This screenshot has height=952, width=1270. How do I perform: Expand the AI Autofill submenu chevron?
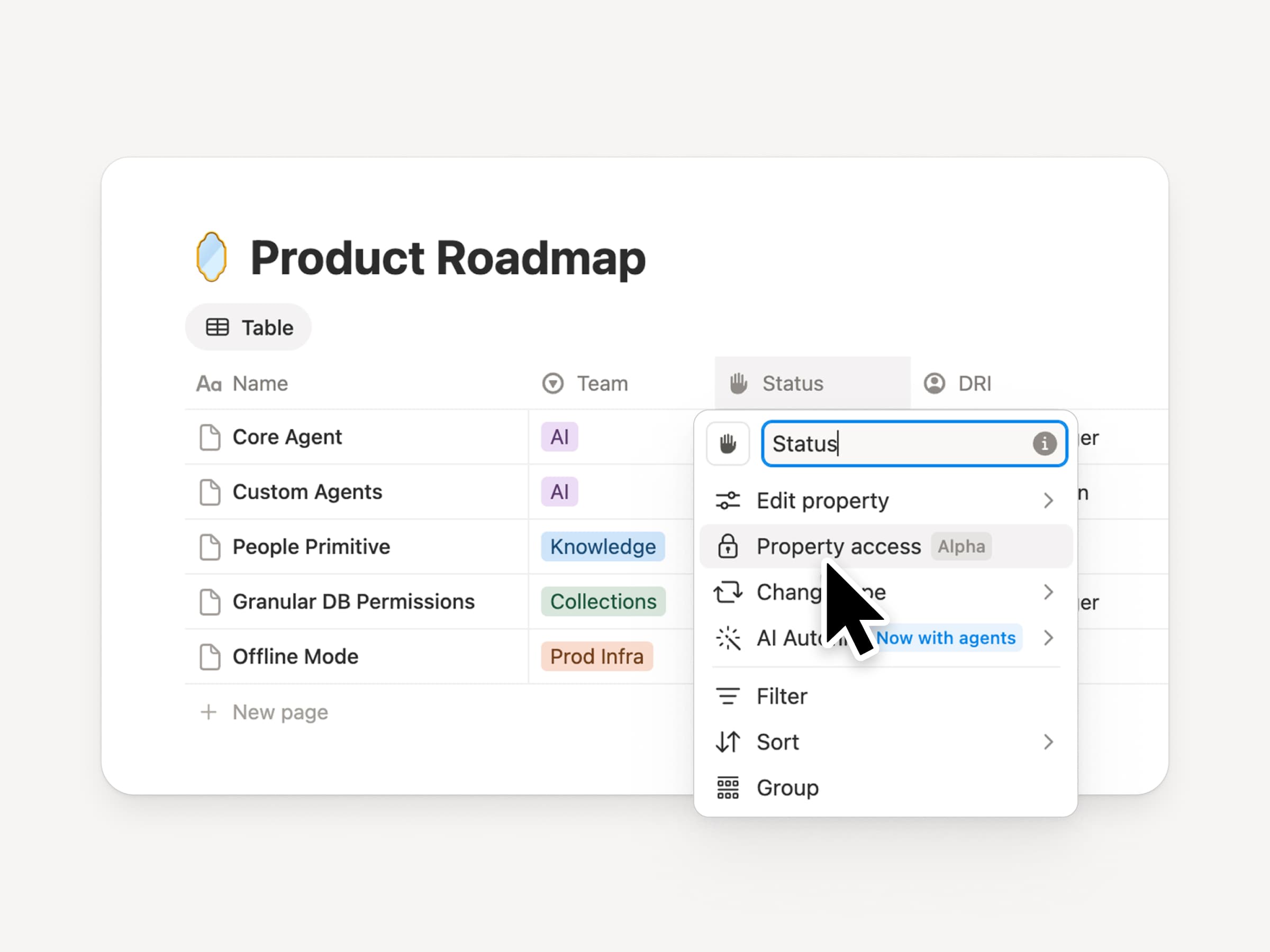click(1048, 638)
